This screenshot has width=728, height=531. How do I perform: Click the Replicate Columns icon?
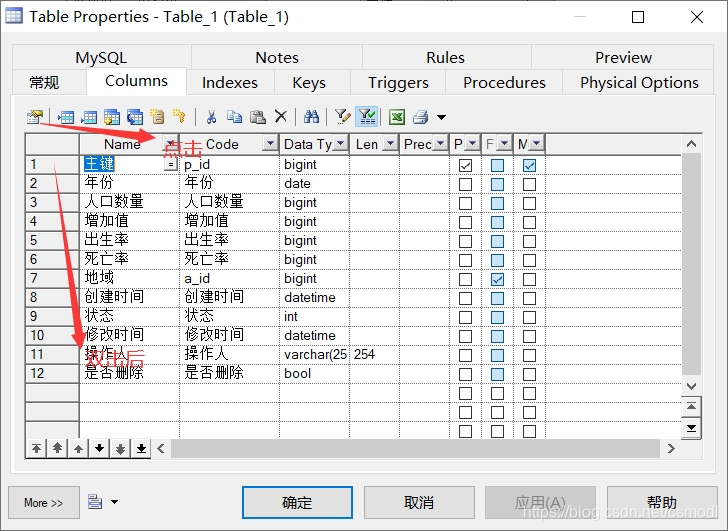(135, 117)
